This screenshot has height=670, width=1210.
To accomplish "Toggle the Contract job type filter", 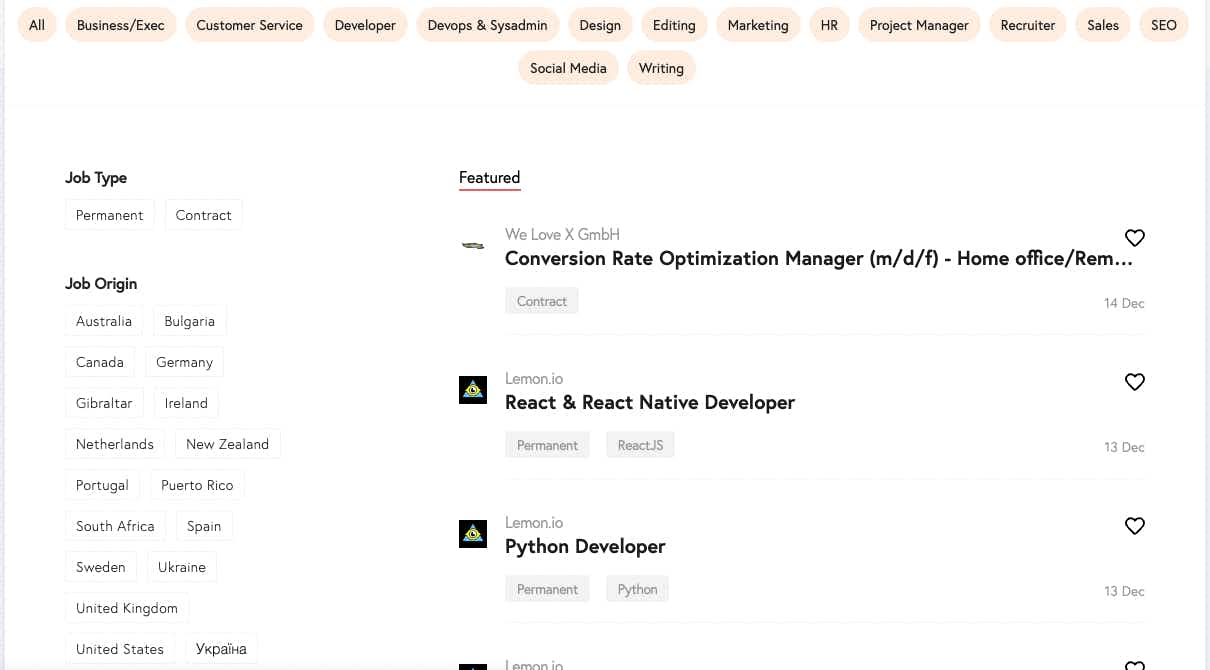I will (x=203, y=215).
